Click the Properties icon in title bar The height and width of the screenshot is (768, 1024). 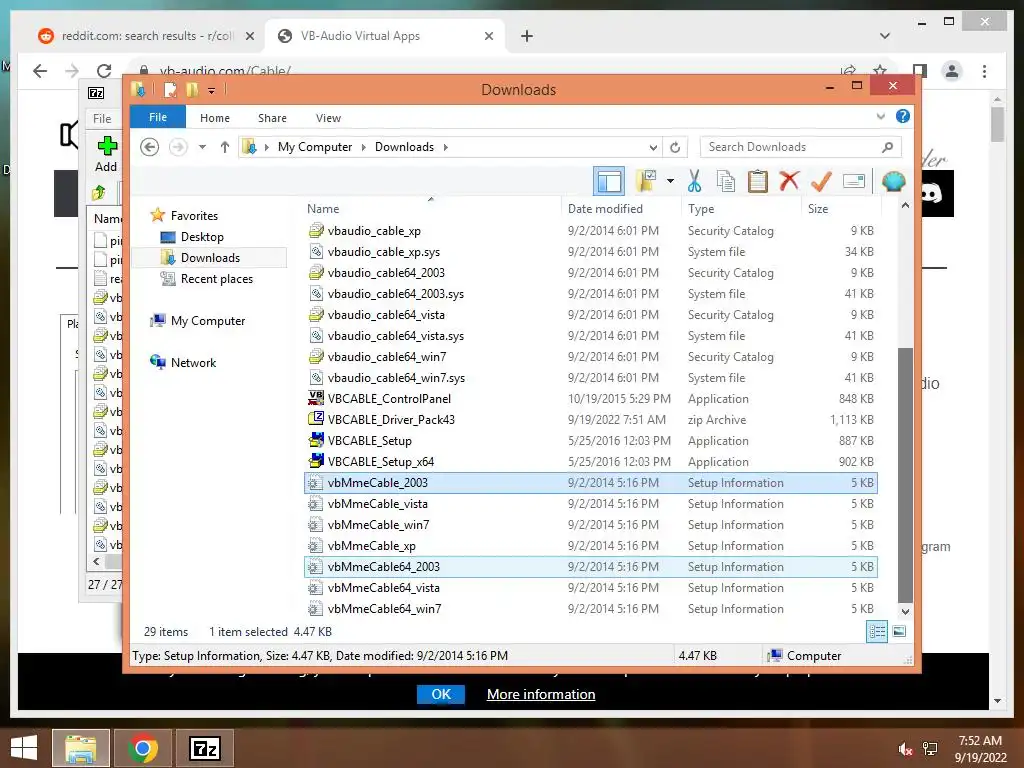point(170,89)
